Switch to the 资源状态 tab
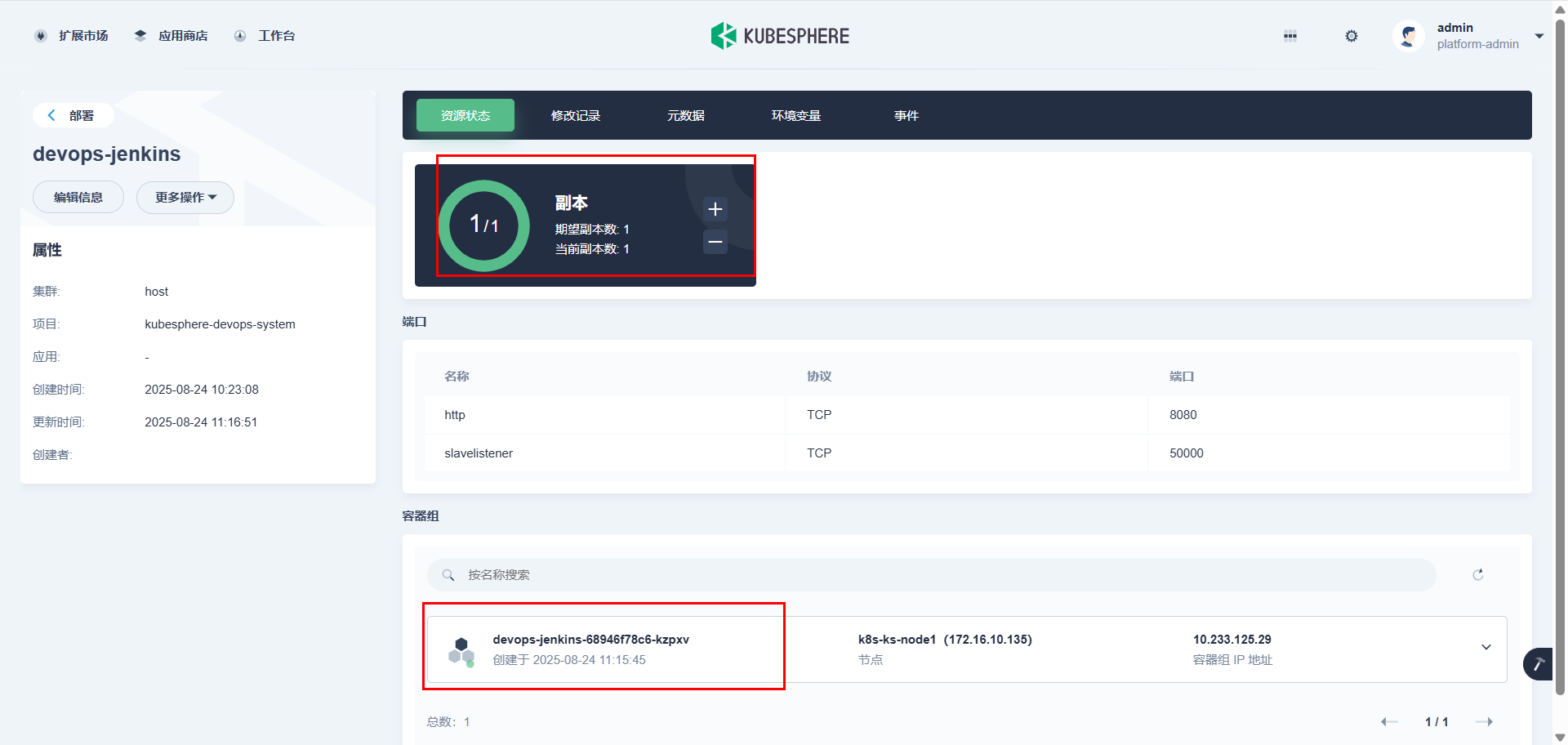 pos(465,115)
